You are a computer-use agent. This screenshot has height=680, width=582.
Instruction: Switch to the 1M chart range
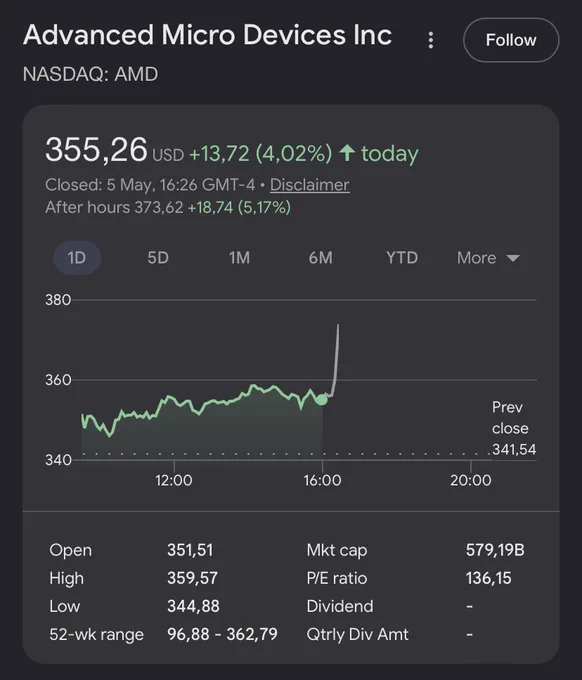click(239, 258)
